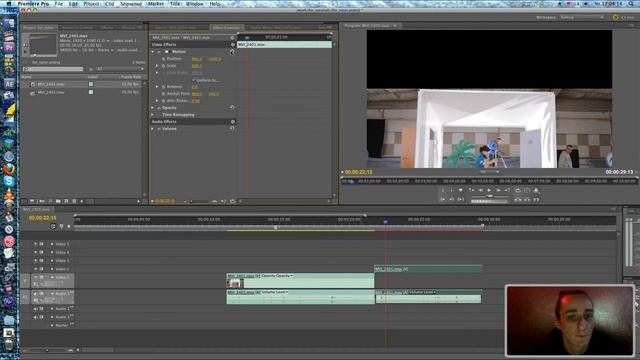The image size is (640, 360).
Task: Mute Audio 1 track speaker toggle
Action: [36, 294]
